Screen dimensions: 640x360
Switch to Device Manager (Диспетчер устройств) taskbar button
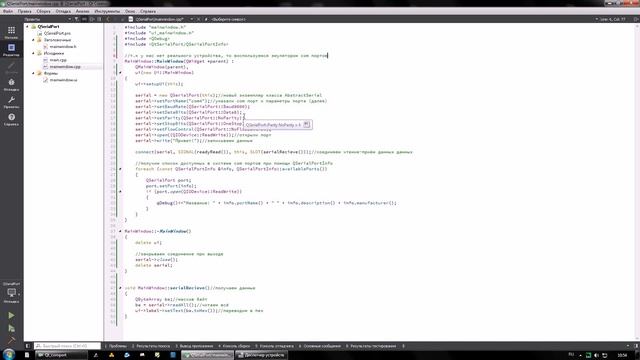(261, 355)
